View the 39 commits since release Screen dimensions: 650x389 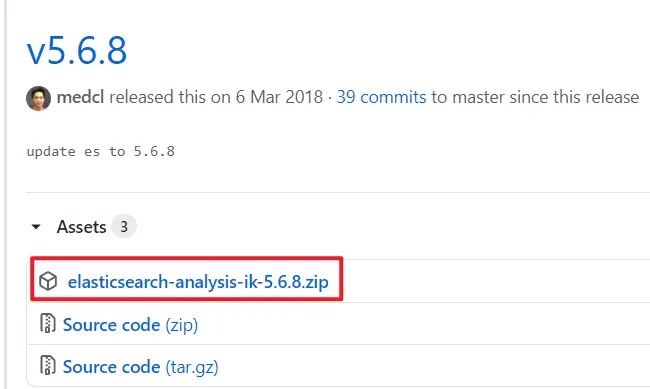pyautogui.click(x=381, y=97)
